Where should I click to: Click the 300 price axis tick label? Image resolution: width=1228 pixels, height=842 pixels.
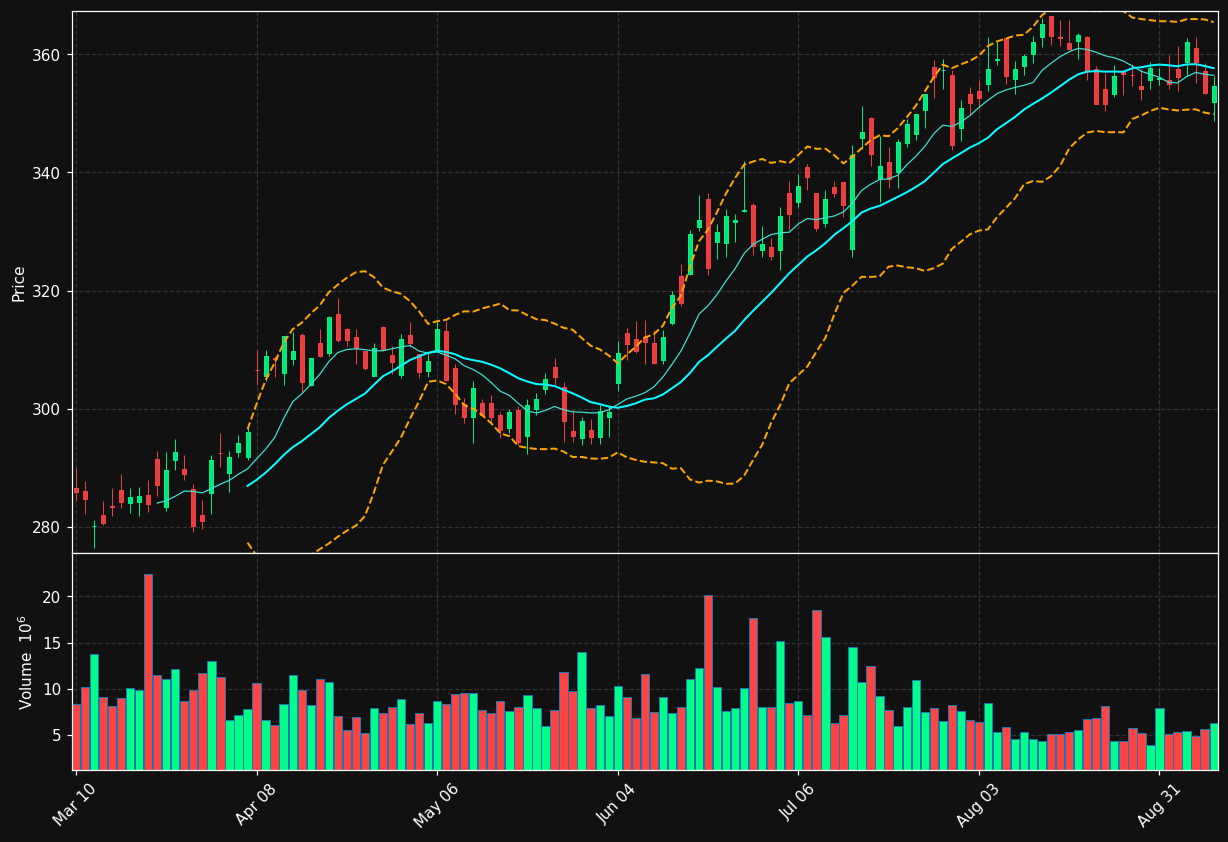coord(46,409)
